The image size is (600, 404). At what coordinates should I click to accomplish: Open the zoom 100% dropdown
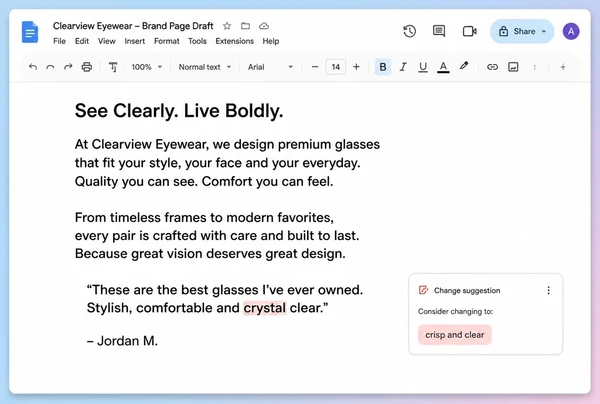[x=147, y=67]
